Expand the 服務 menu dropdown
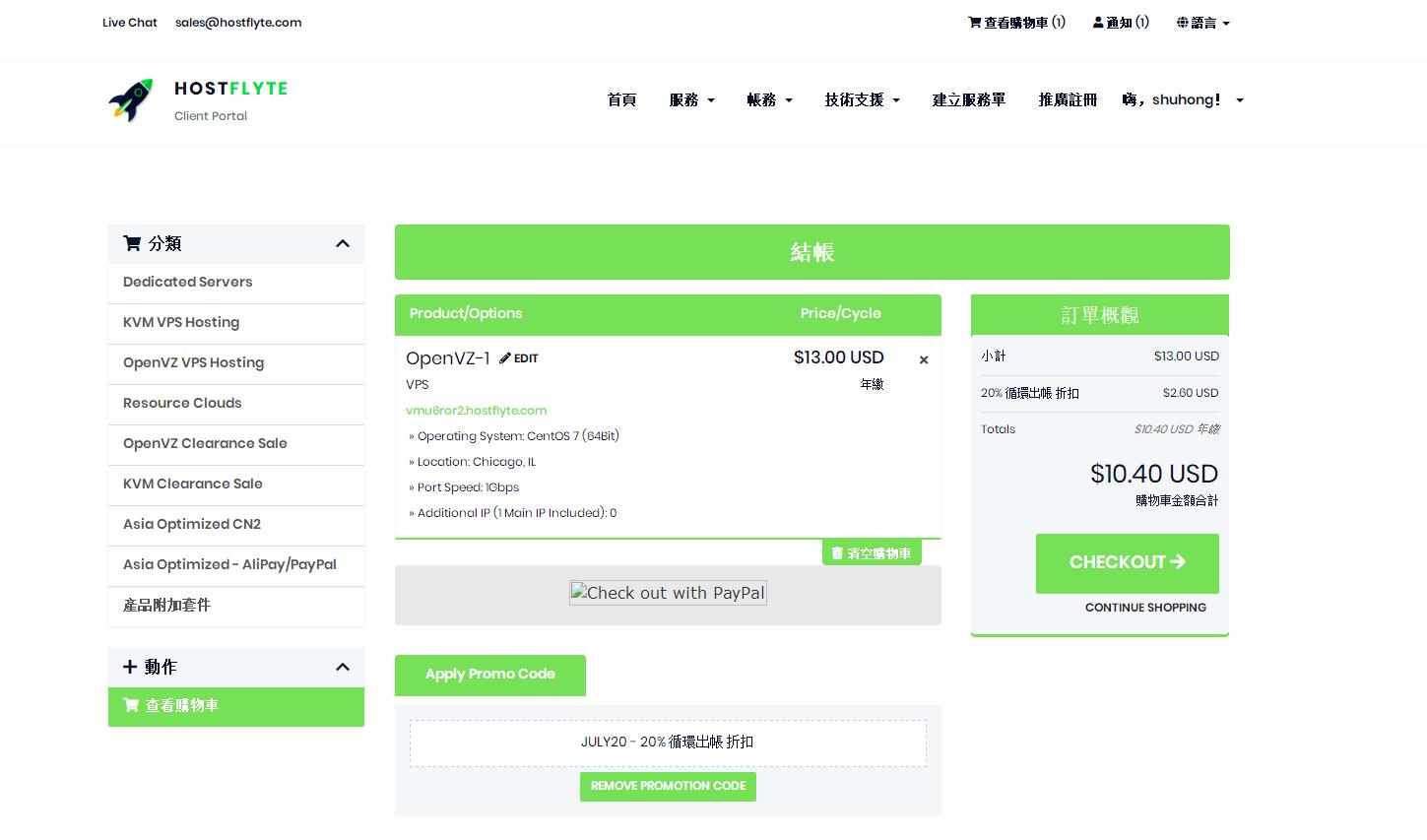This screenshot has width=1427, height=840. (692, 99)
